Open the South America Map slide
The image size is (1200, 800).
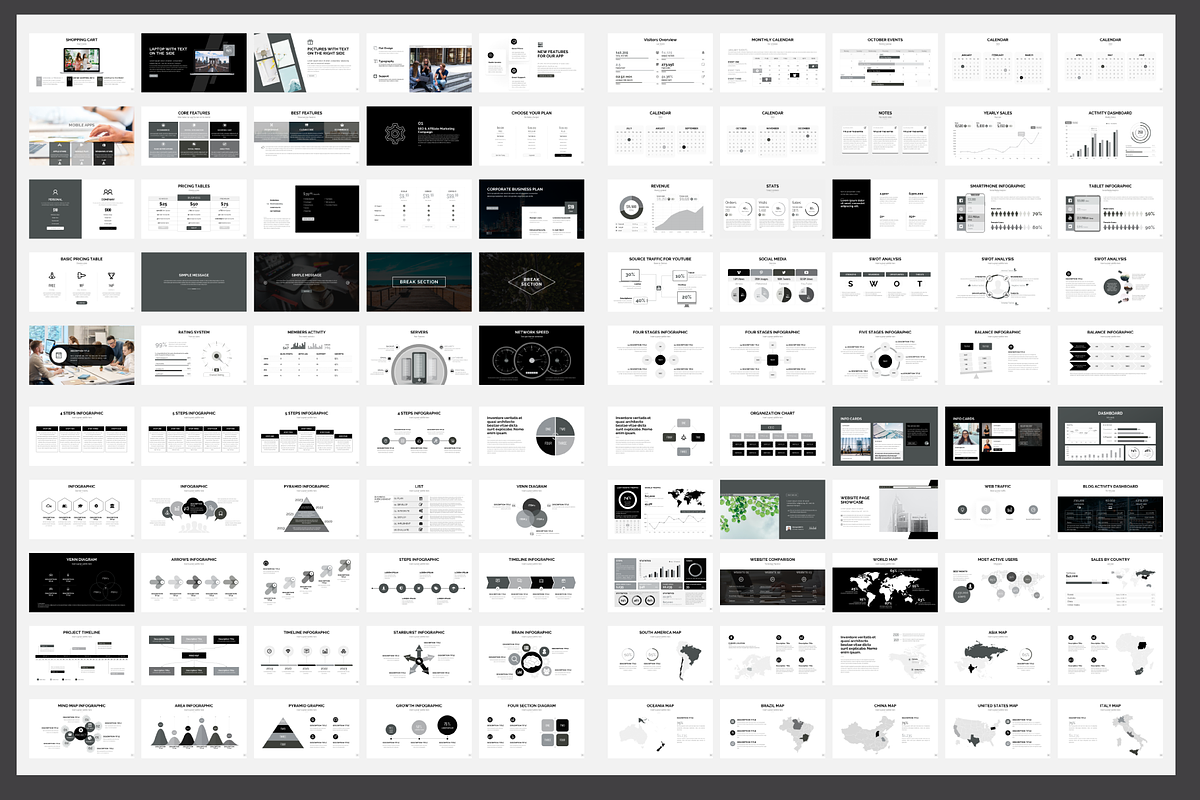coord(660,656)
